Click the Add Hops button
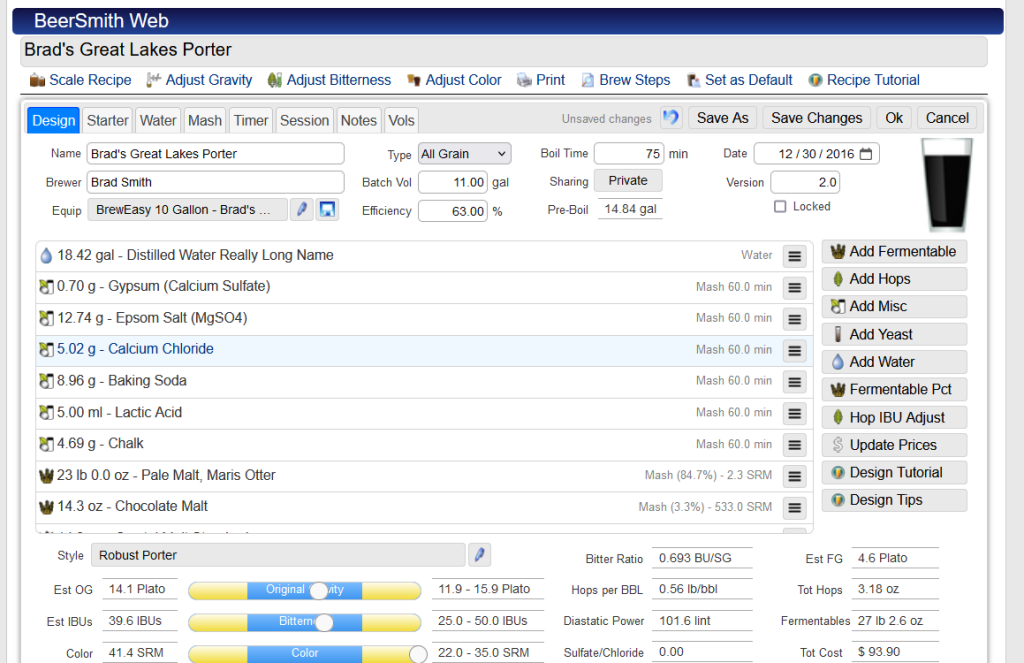Viewport: 1024px width, 663px height. (x=894, y=279)
